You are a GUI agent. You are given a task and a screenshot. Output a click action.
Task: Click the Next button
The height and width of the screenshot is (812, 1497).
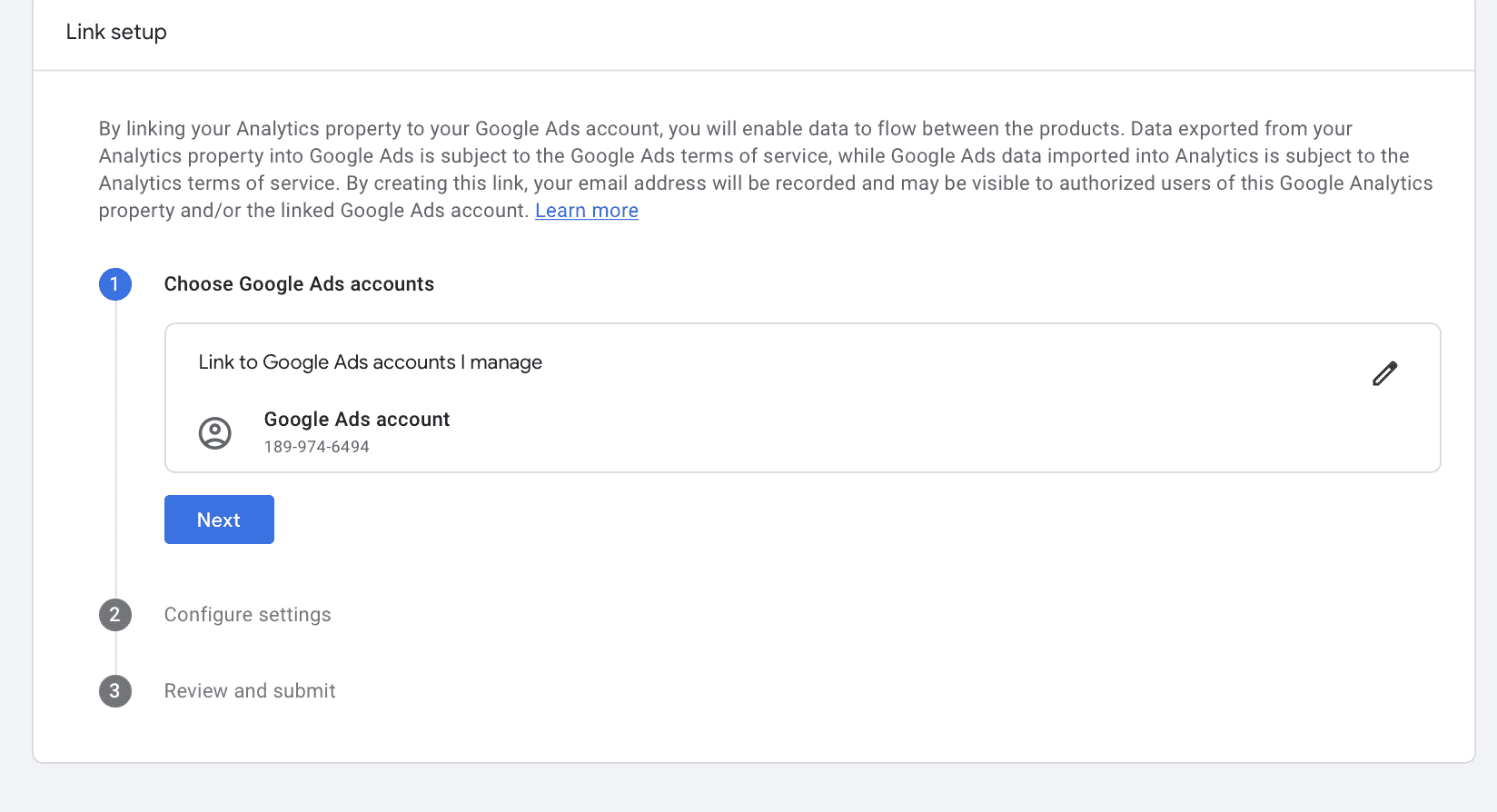tap(219, 520)
